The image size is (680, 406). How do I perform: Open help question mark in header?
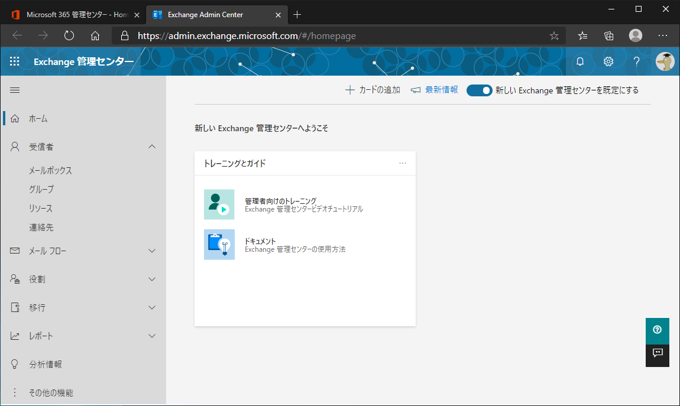tap(636, 62)
